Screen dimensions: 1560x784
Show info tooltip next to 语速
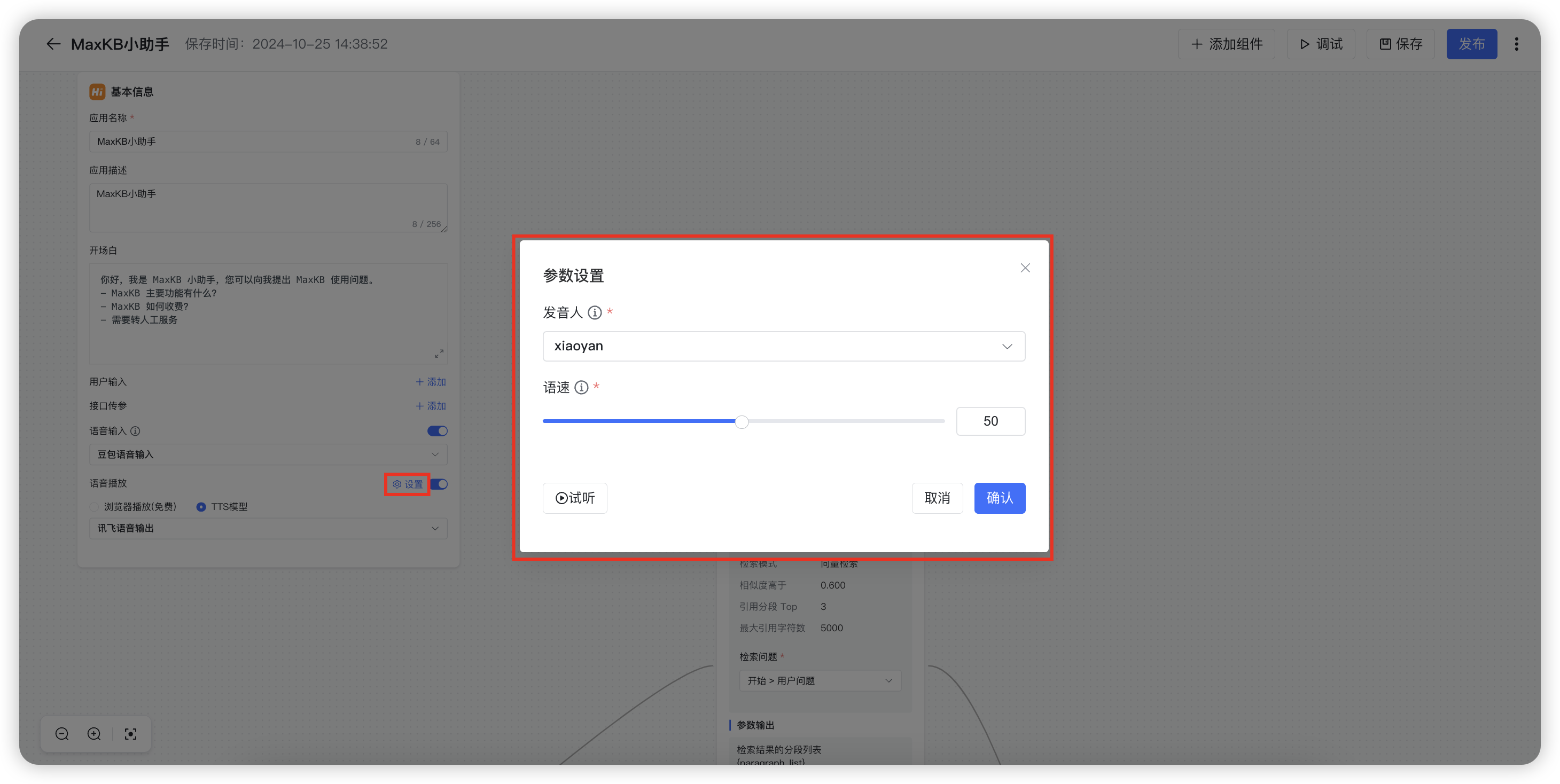[x=581, y=387]
